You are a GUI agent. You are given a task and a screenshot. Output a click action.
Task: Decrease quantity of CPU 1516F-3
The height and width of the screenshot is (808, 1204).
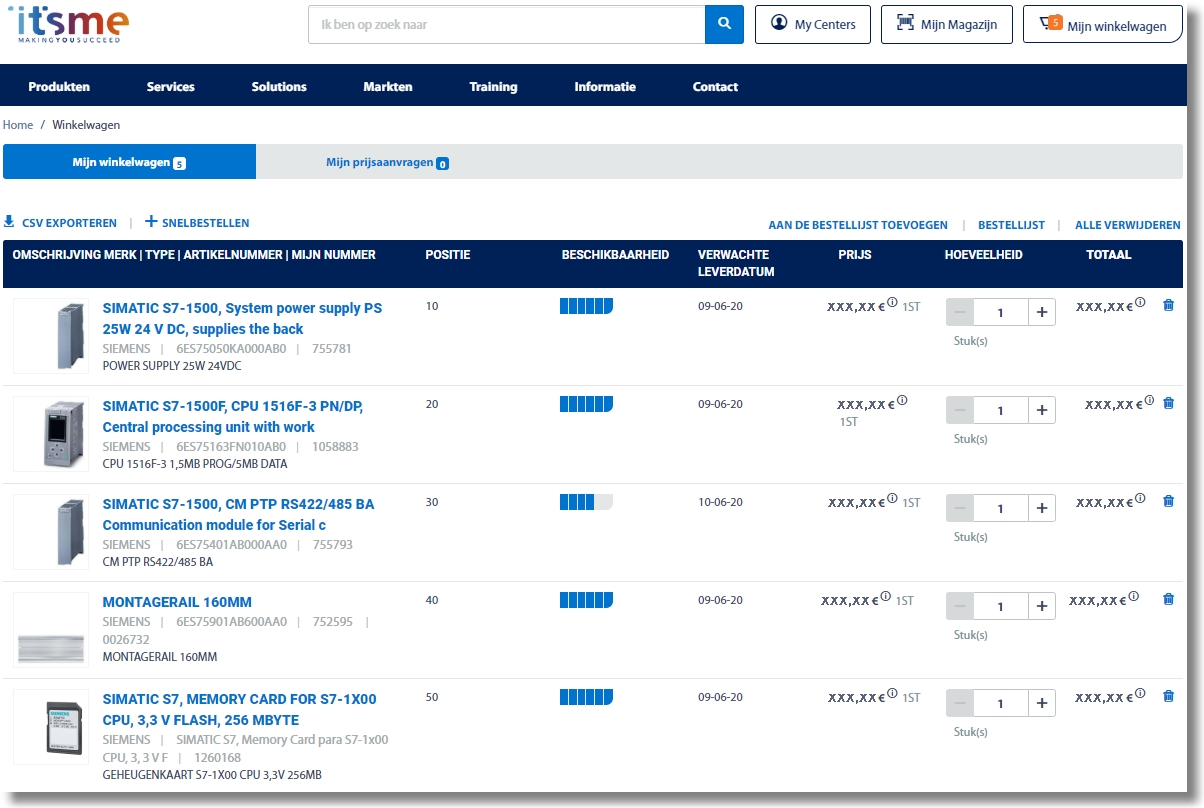[x=960, y=410]
